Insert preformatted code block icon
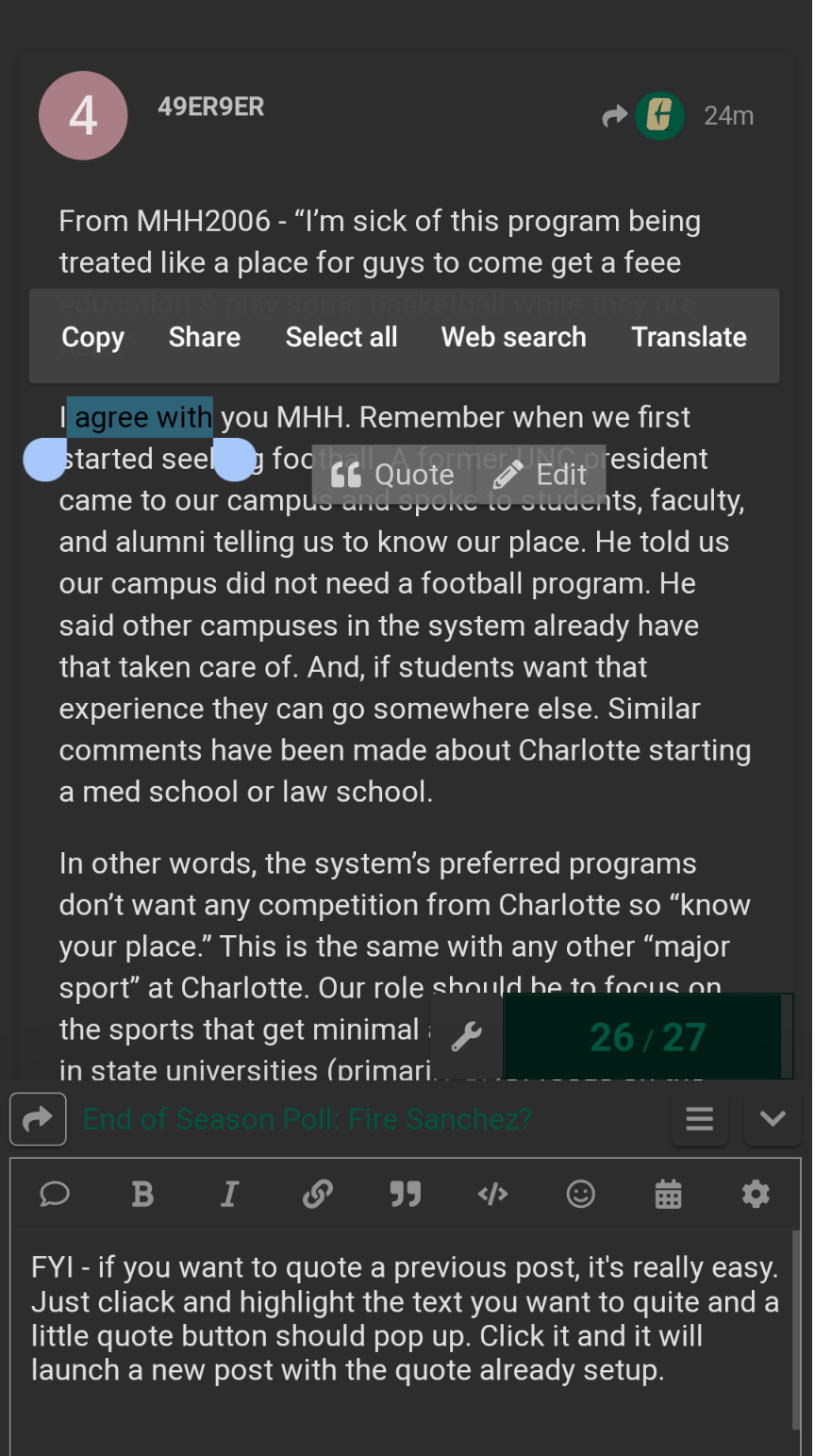 (493, 1195)
